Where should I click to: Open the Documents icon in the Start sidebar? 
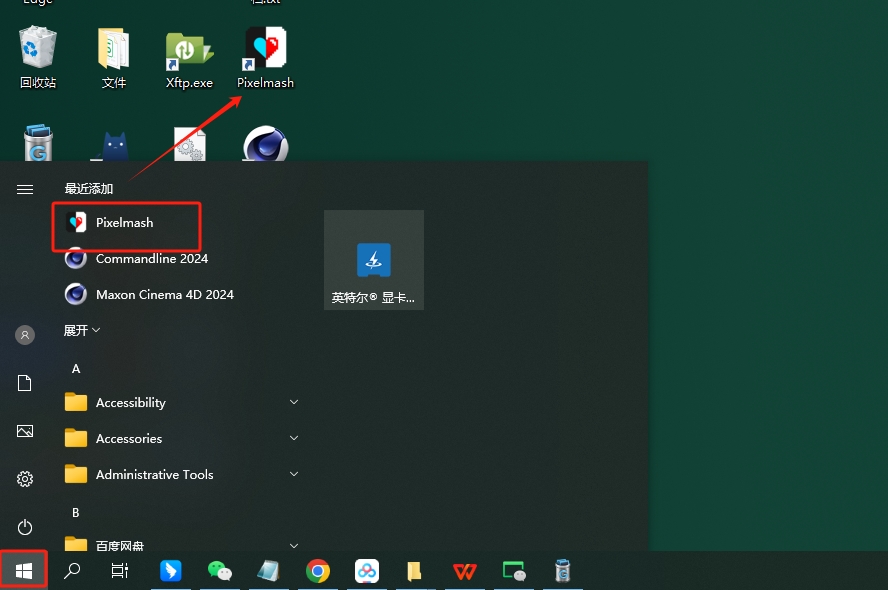(x=25, y=383)
